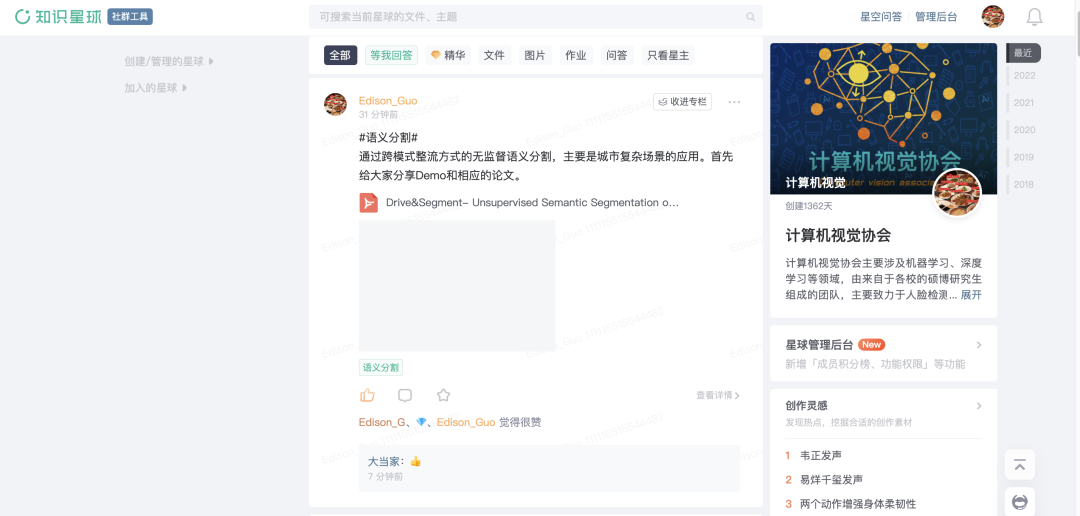The image size is (1080, 516).
Task: Click the 语义分割 tag label
Action: [x=381, y=368]
